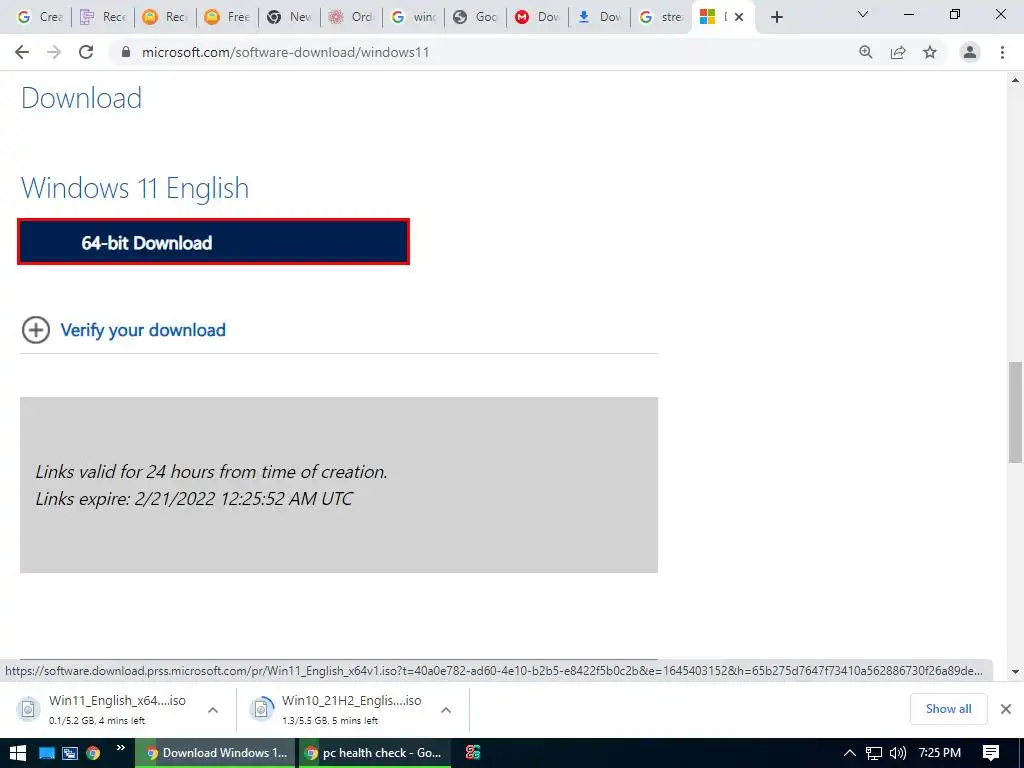The image size is (1024, 768).
Task: Click the red-green app icon in taskbar
Action: coord(473,753)
